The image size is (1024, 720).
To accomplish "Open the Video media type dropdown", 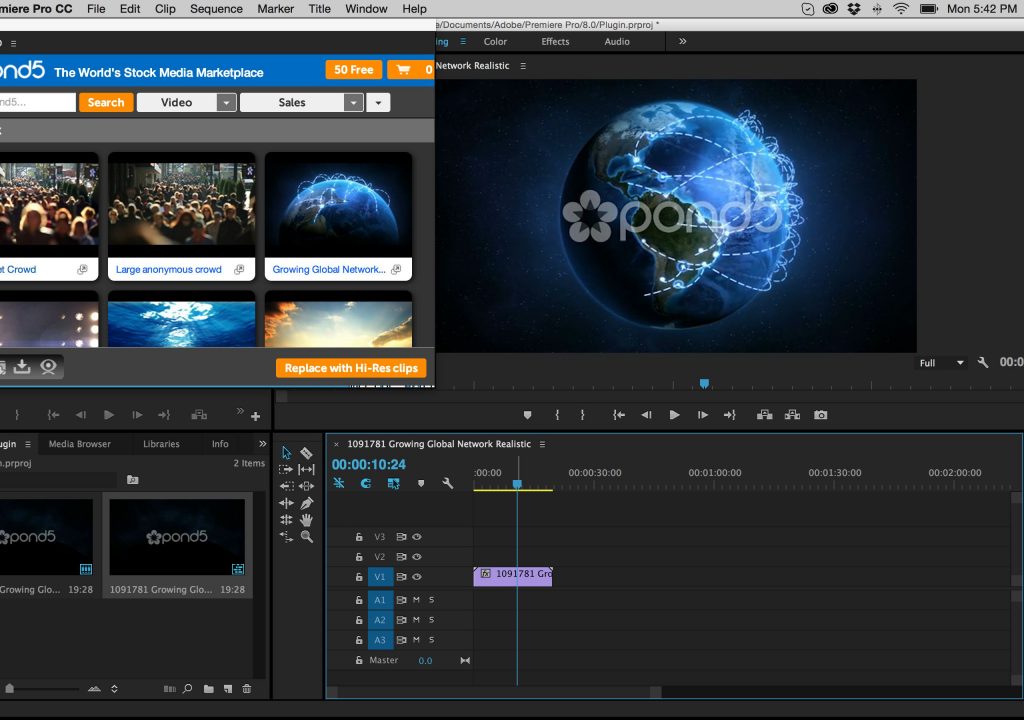I will pos(226,103).
